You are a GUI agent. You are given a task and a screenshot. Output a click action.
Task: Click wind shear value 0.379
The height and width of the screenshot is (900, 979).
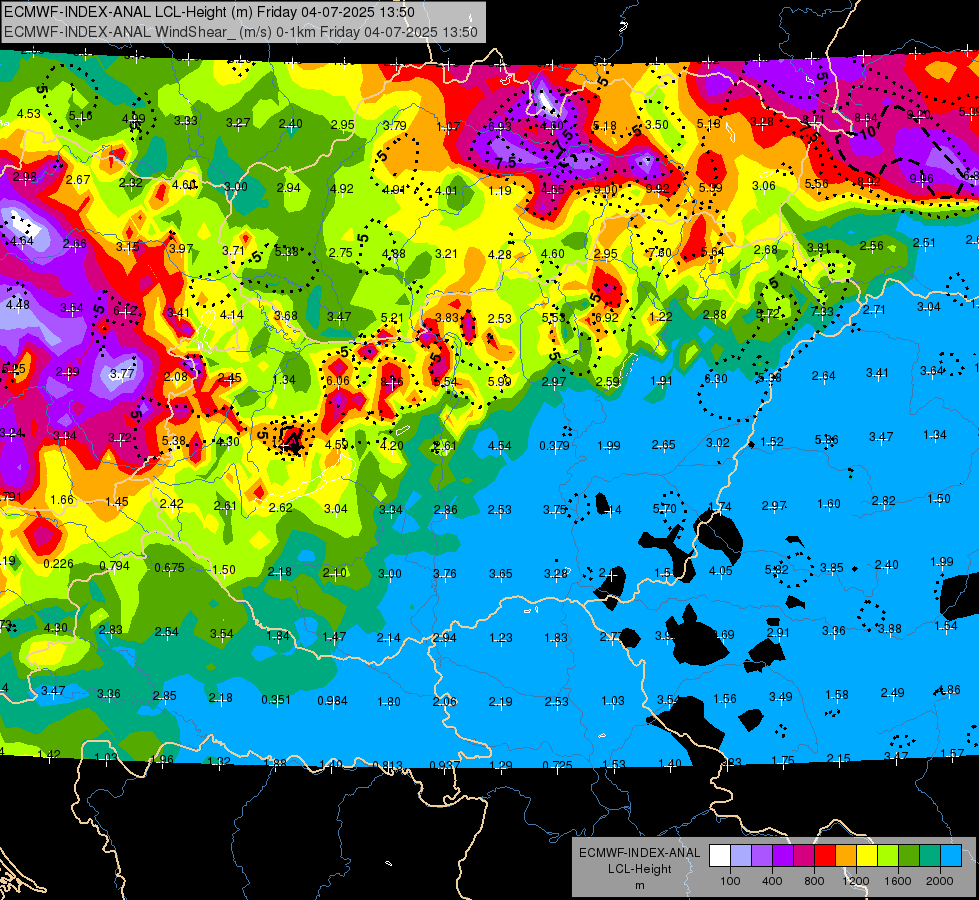point(554,445)
